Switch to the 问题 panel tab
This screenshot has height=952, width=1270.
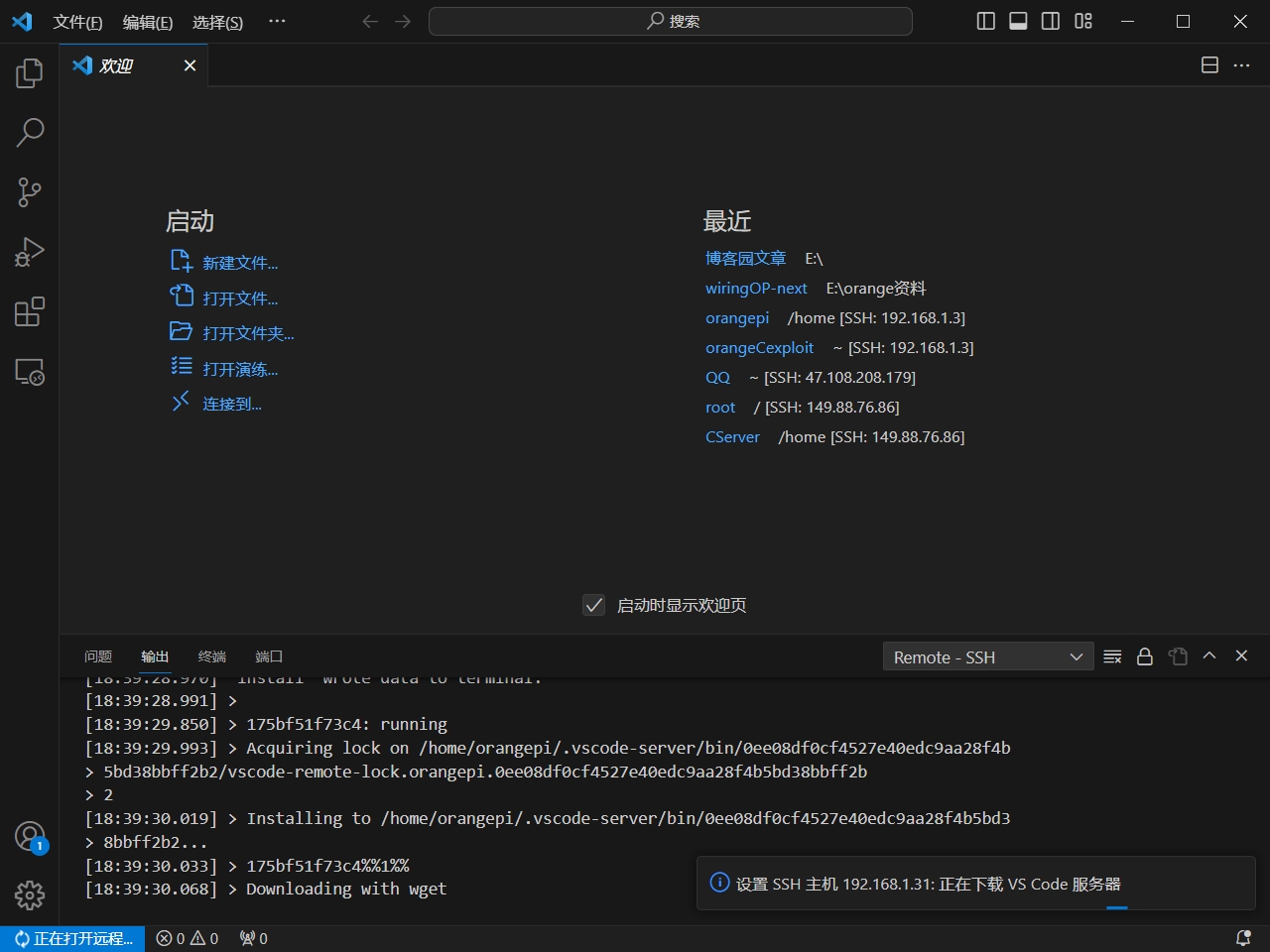point(98,656)
